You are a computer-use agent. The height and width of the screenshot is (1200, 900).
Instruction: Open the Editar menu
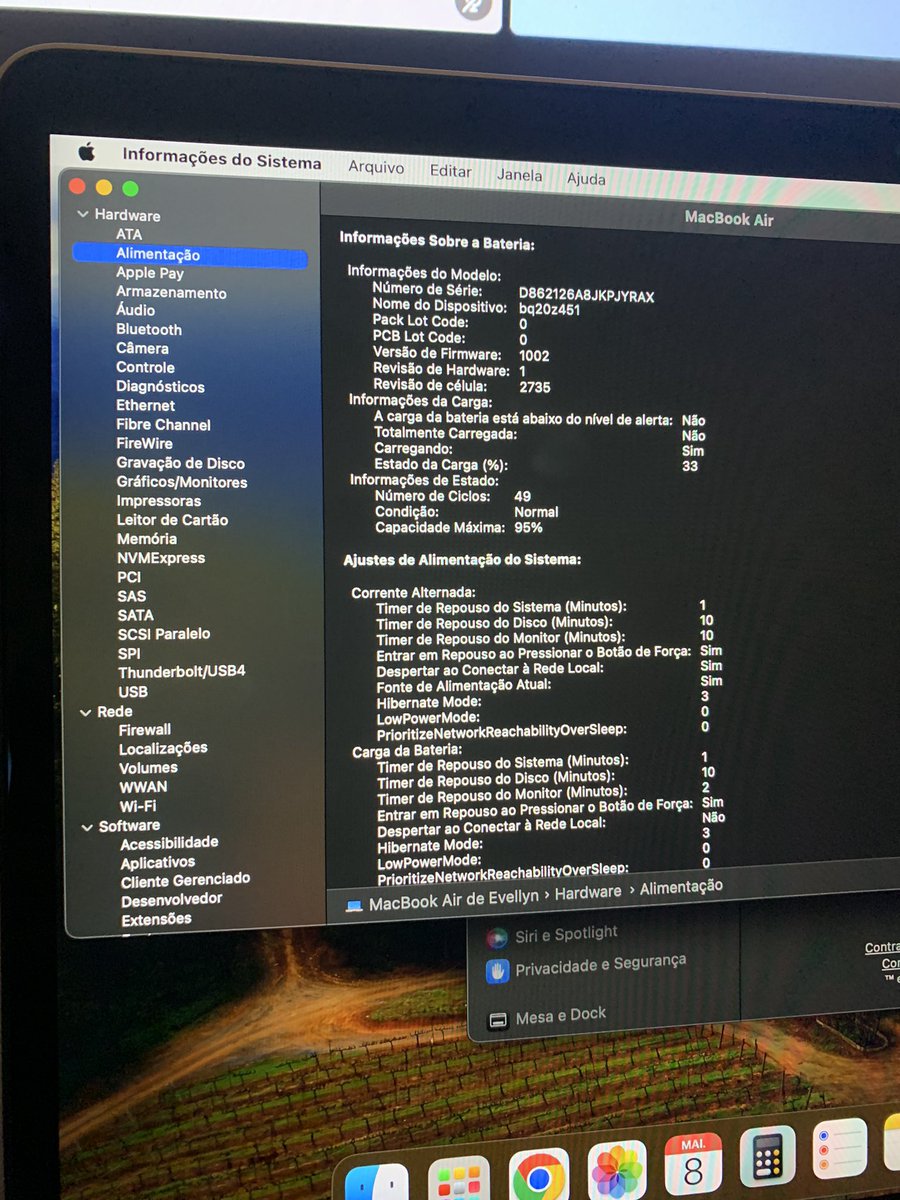click(x=450, y=171)
